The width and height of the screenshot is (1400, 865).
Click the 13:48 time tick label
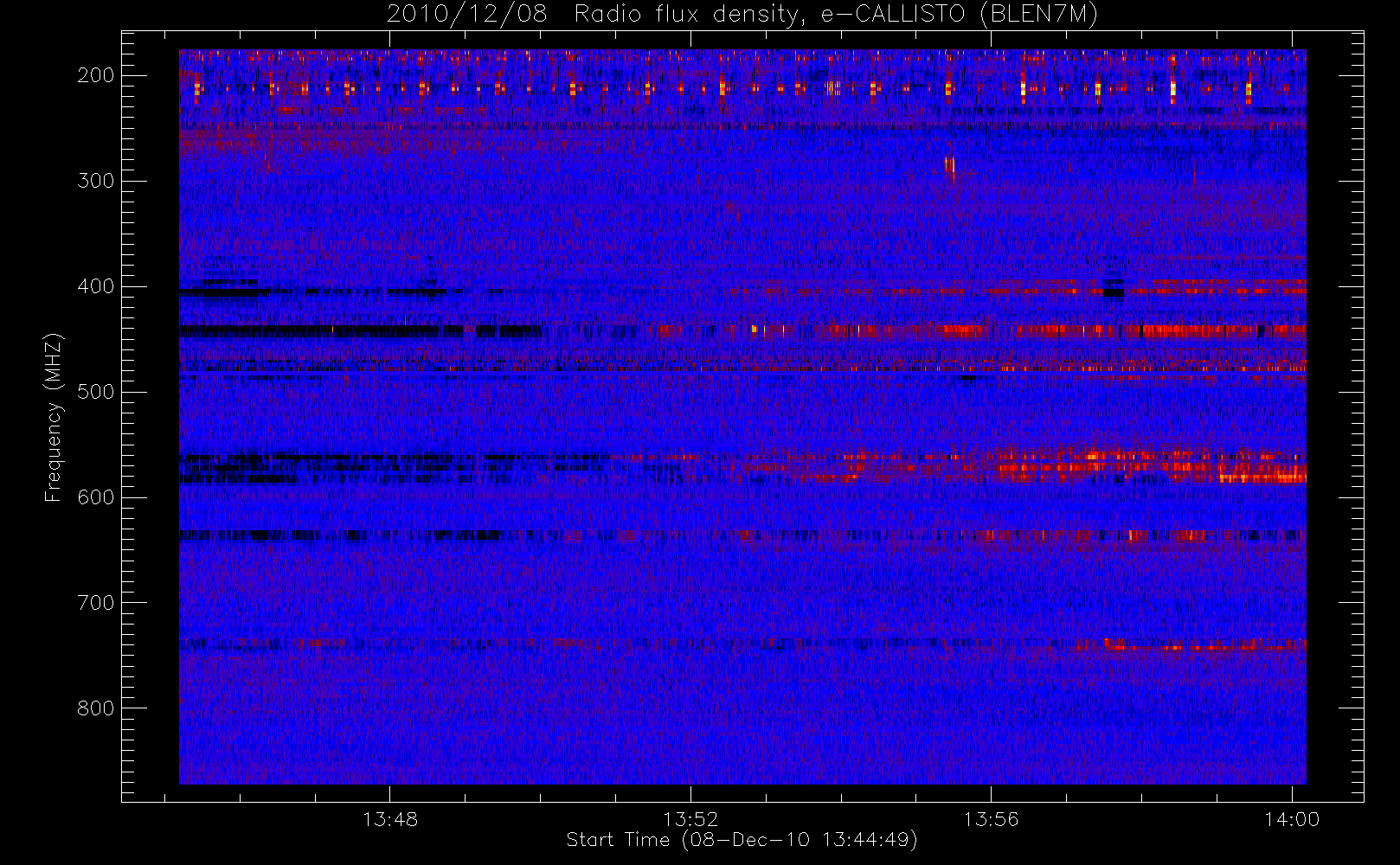(390, 819)
